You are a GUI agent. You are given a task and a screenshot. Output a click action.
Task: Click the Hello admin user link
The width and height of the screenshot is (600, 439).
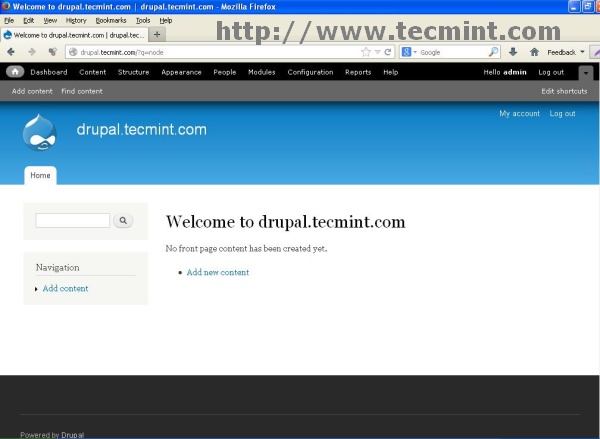coord(505,72)
